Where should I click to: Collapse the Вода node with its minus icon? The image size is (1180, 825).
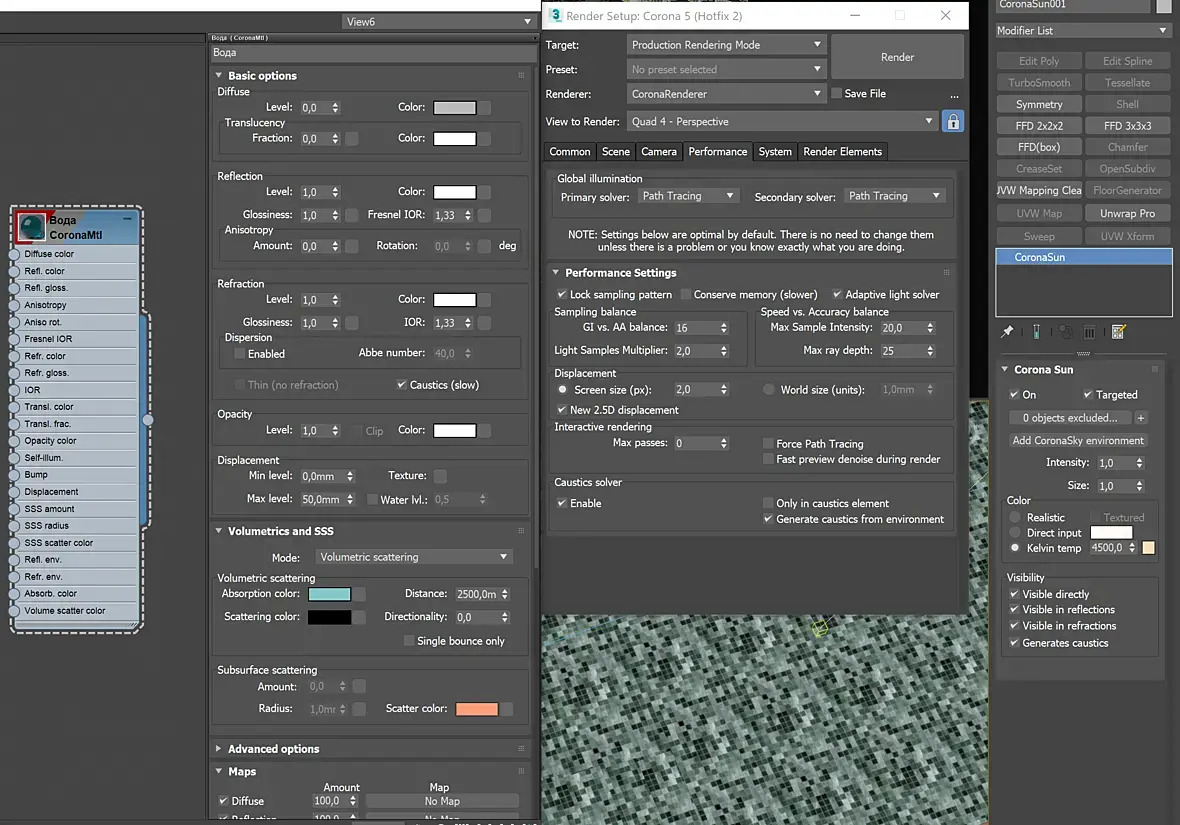128,218
